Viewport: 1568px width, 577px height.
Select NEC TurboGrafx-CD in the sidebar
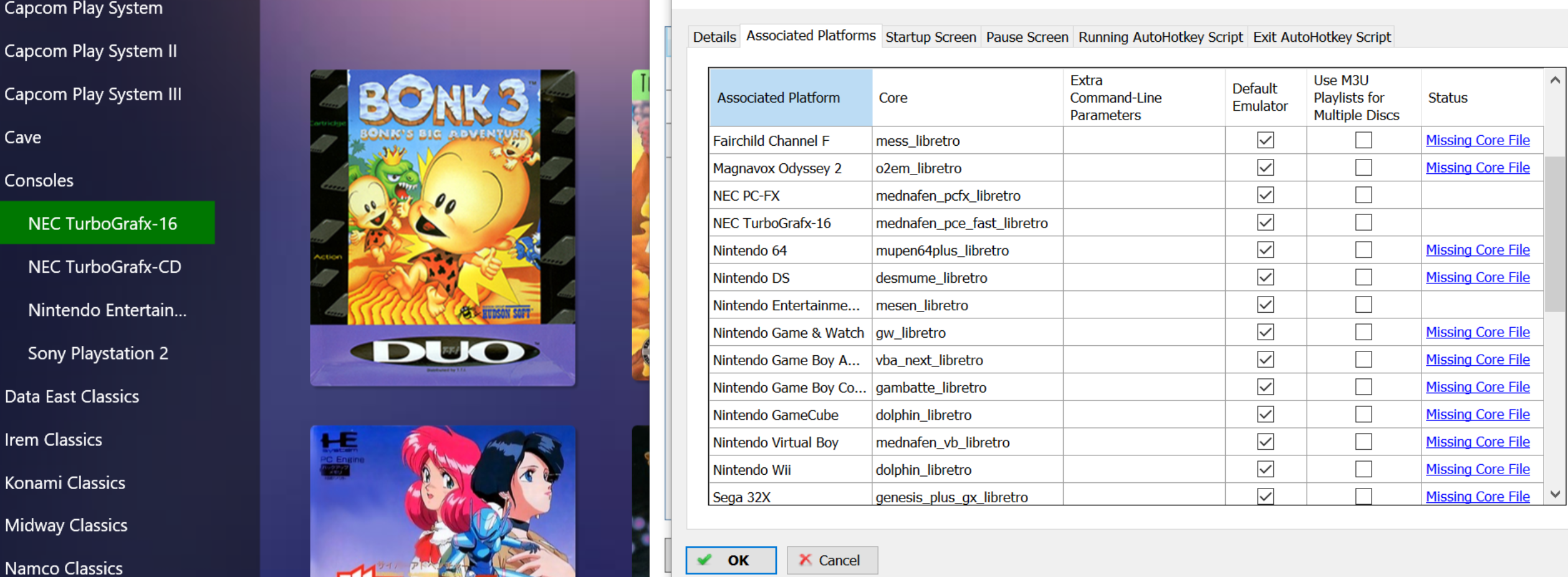click(x=105, y=267)
